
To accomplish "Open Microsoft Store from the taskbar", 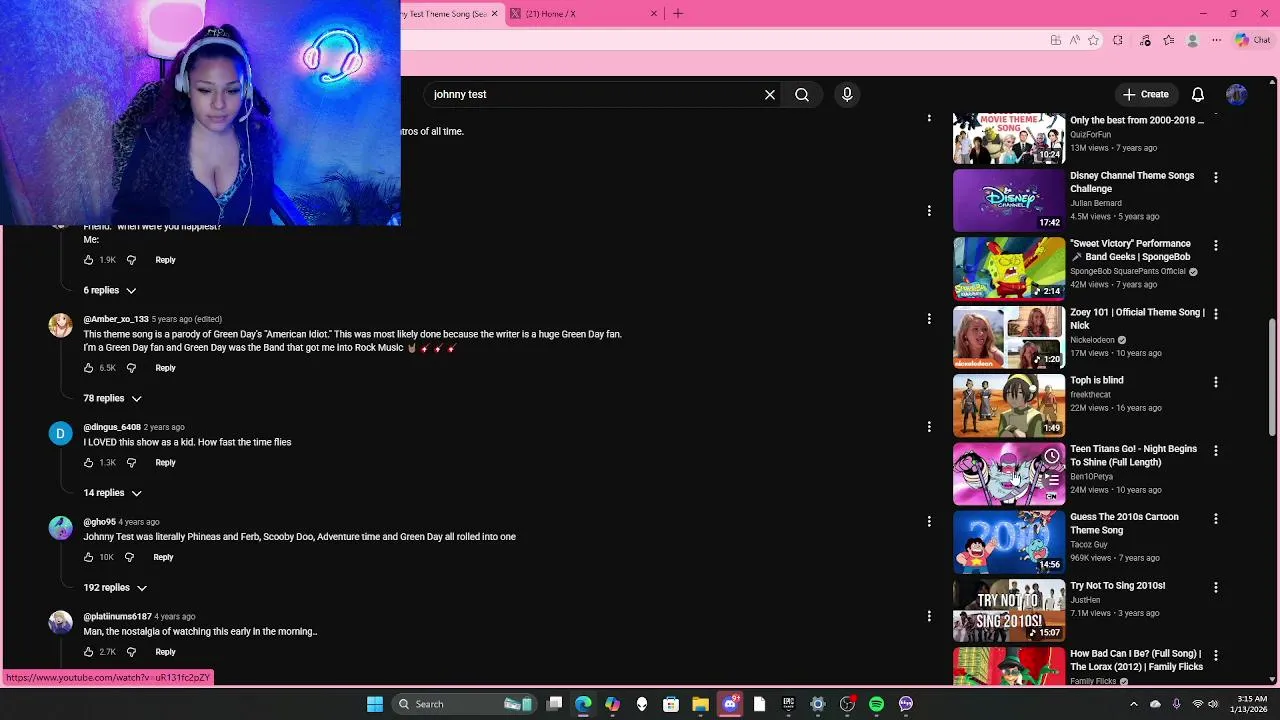I will pos(671,704).
